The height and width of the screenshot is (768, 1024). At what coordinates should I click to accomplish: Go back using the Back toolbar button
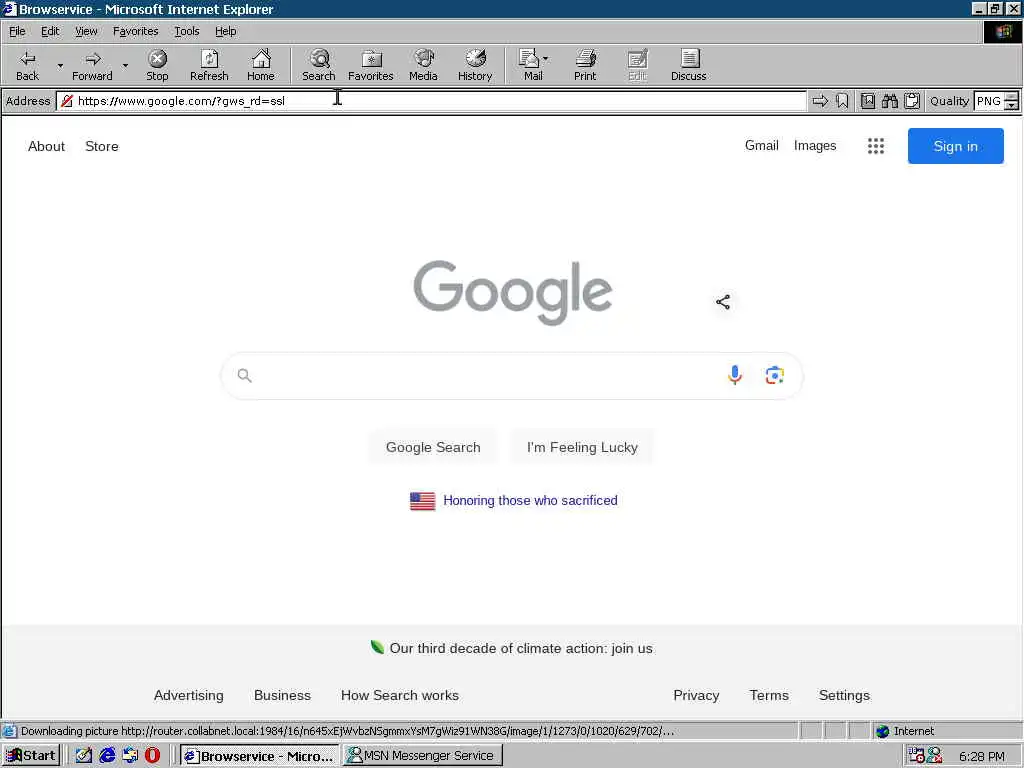click(27, 65)
